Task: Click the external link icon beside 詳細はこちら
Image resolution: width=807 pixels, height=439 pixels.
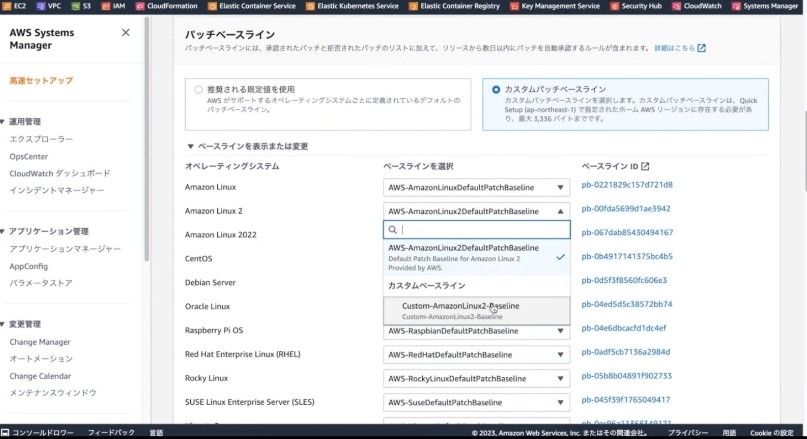Action: [701, 48]
